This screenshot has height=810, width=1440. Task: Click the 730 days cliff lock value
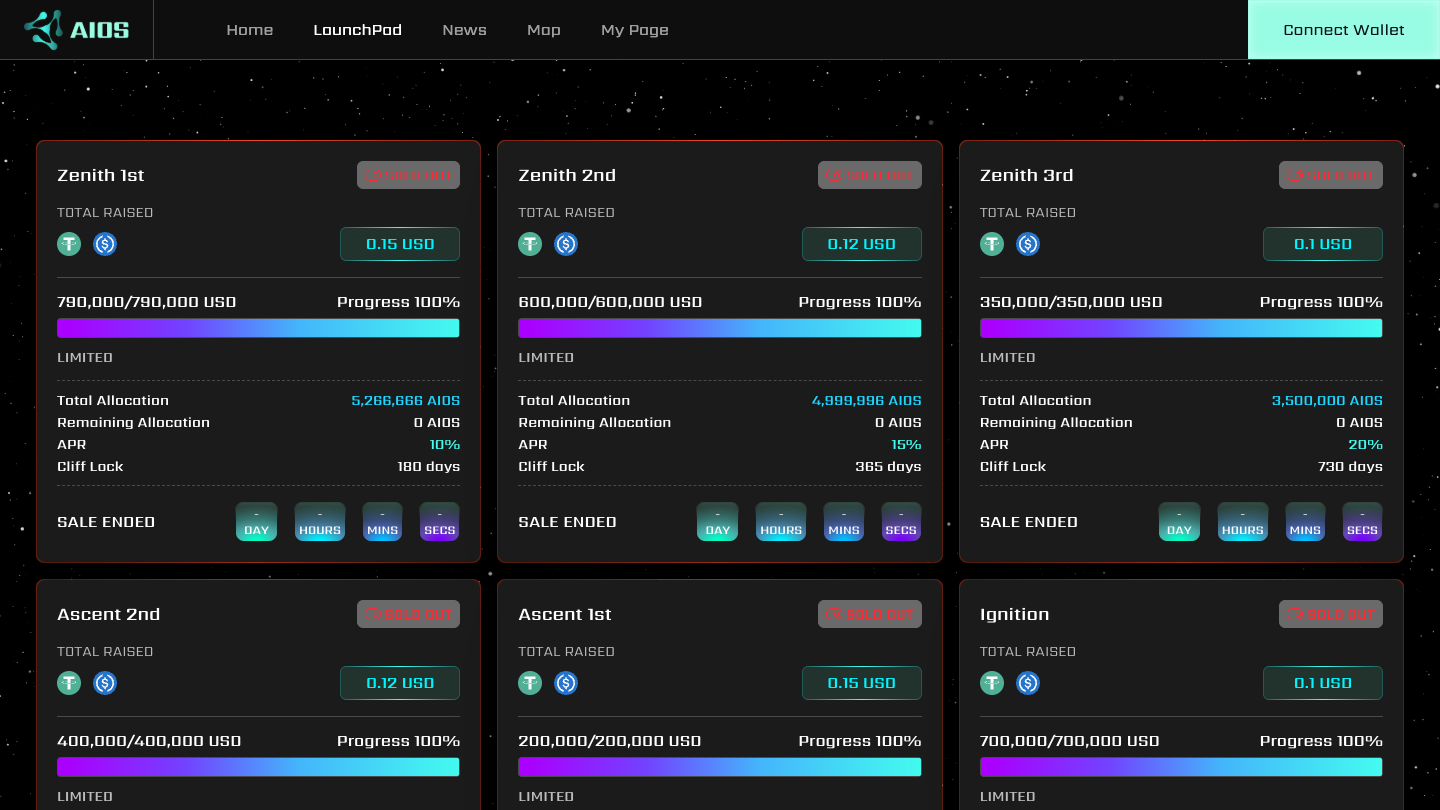(x=1350, y=466)
